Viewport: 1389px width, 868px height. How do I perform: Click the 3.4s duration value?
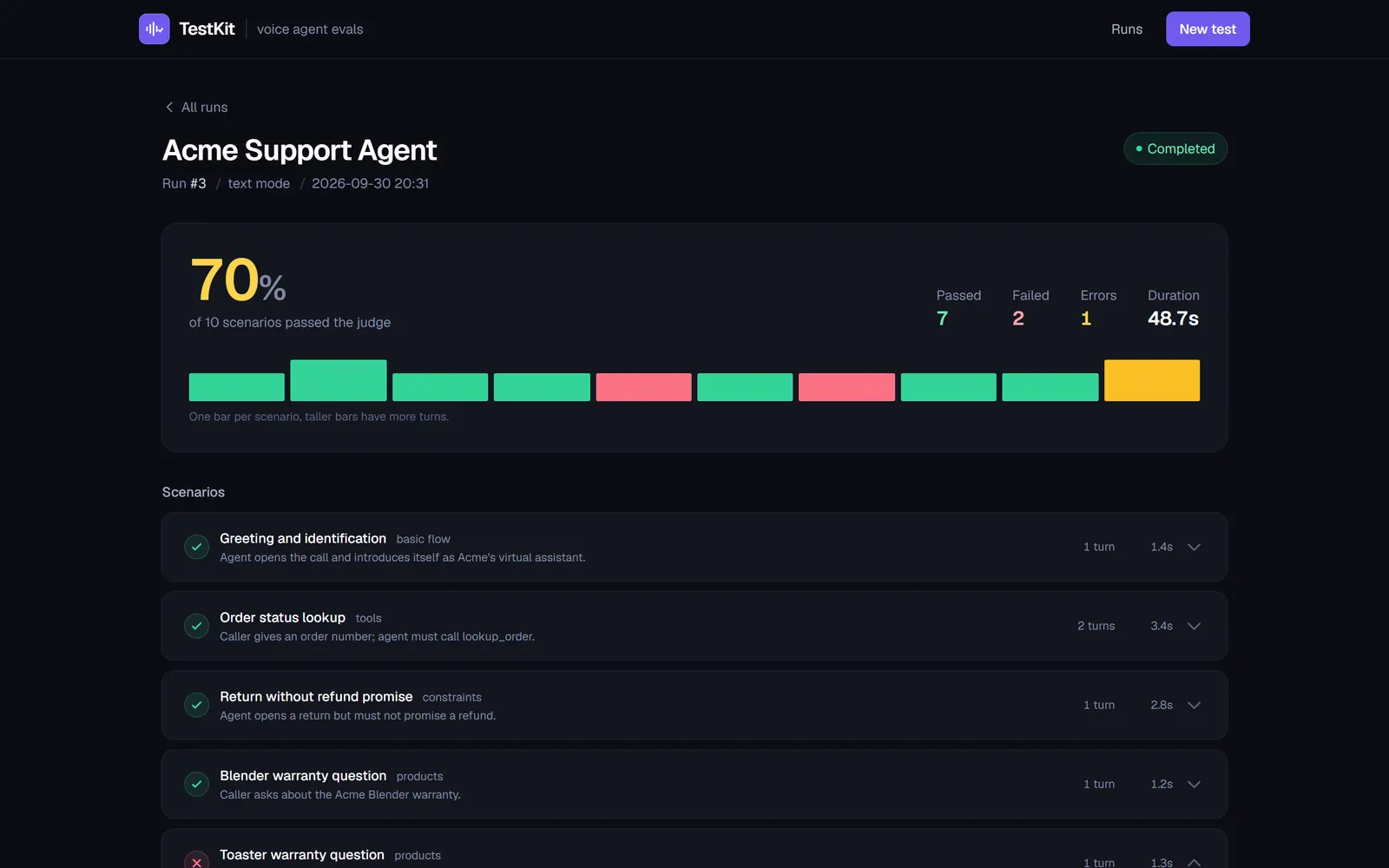coord(1162,626)
